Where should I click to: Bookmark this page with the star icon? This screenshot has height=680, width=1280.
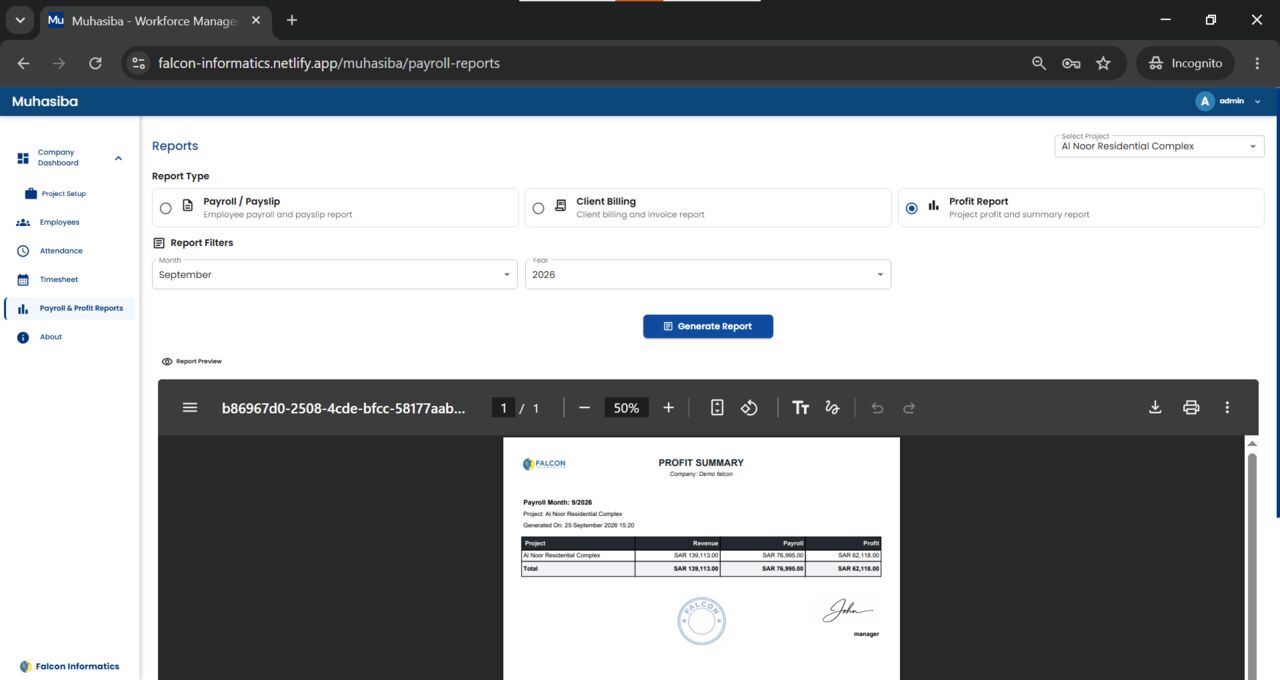pyautogui.click(x=1103, y=63)
